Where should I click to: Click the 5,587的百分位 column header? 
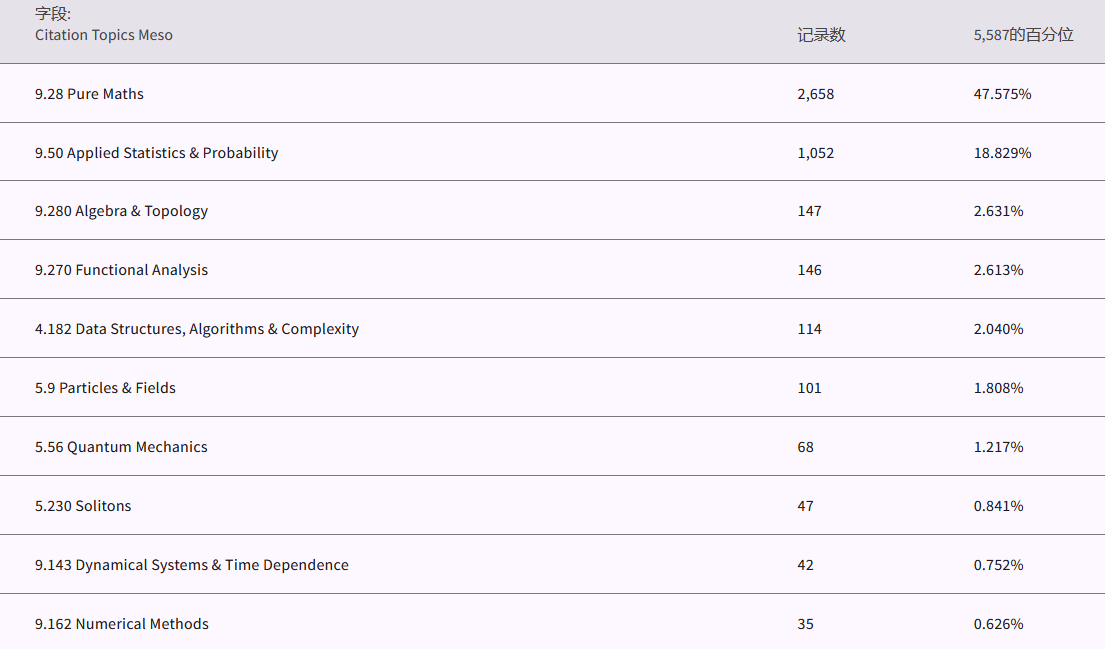[1023, 35]
